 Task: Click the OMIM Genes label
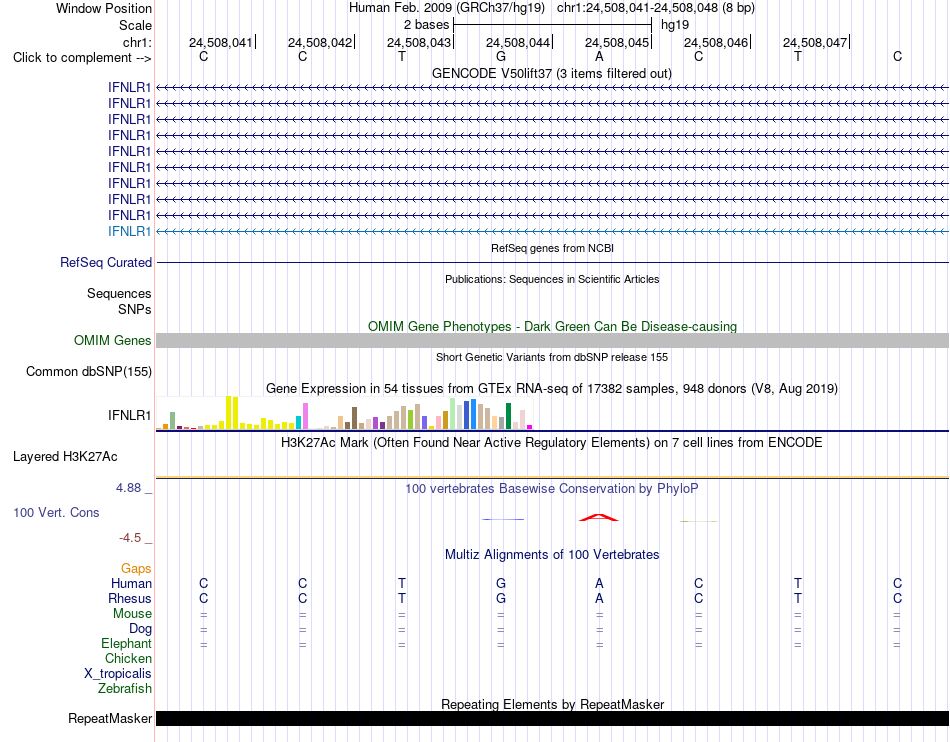coord(112,340)
